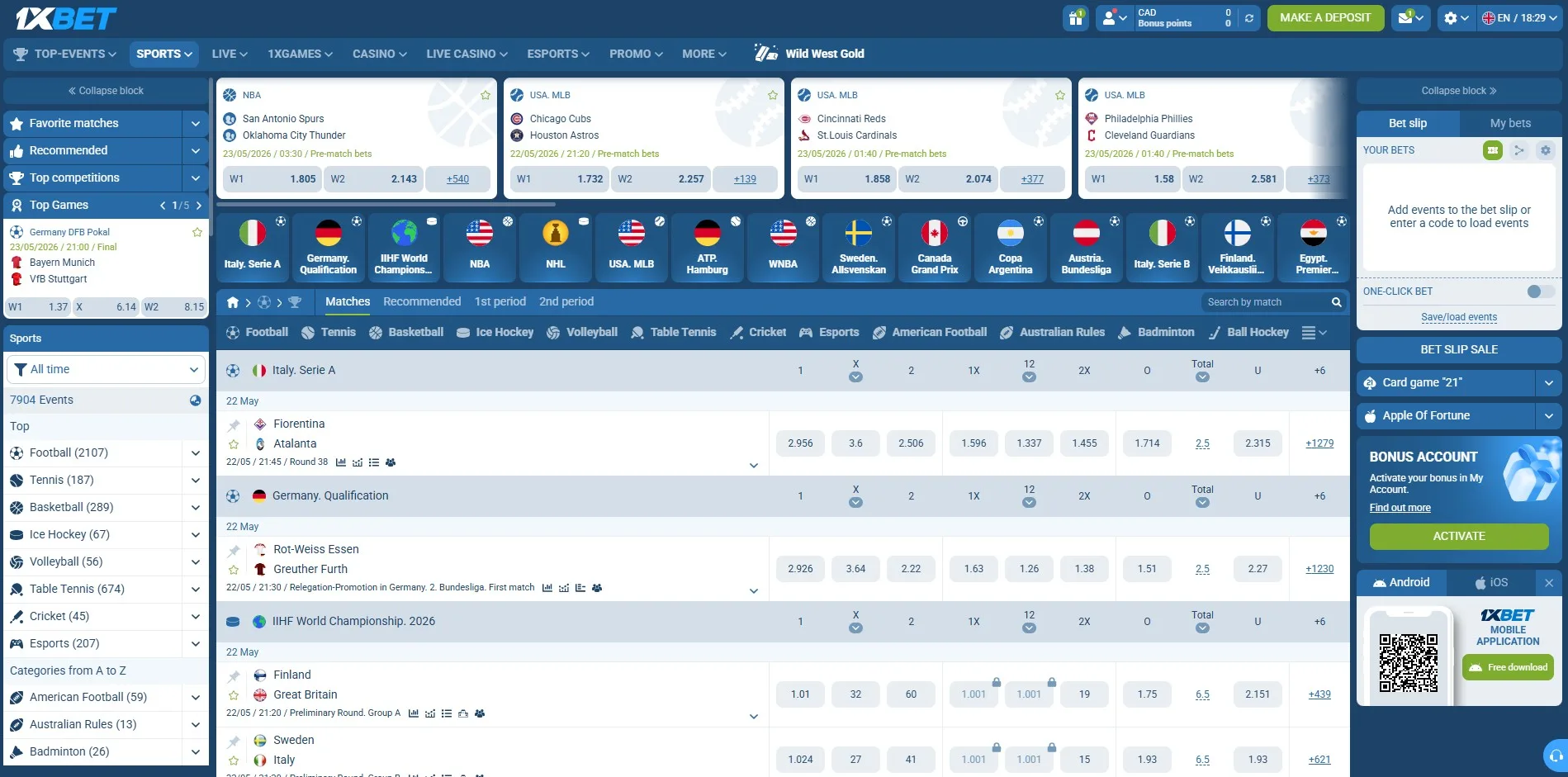This screenshot has width=1568, height=777.
Task: Filter by Football sport icon
Action: [x=257, y=332]
